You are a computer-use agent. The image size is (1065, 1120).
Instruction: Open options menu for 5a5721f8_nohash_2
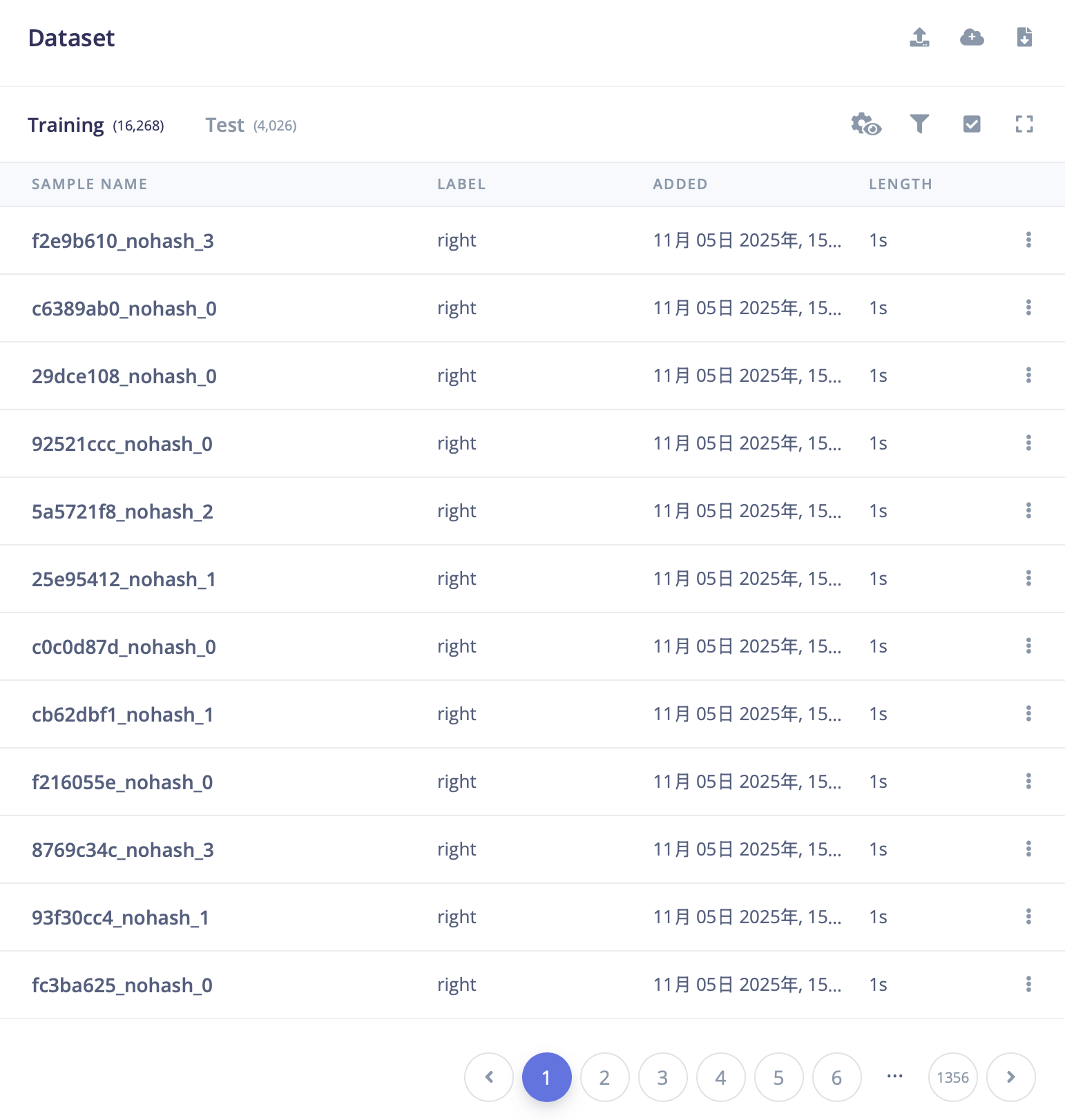pos(1028,510)
